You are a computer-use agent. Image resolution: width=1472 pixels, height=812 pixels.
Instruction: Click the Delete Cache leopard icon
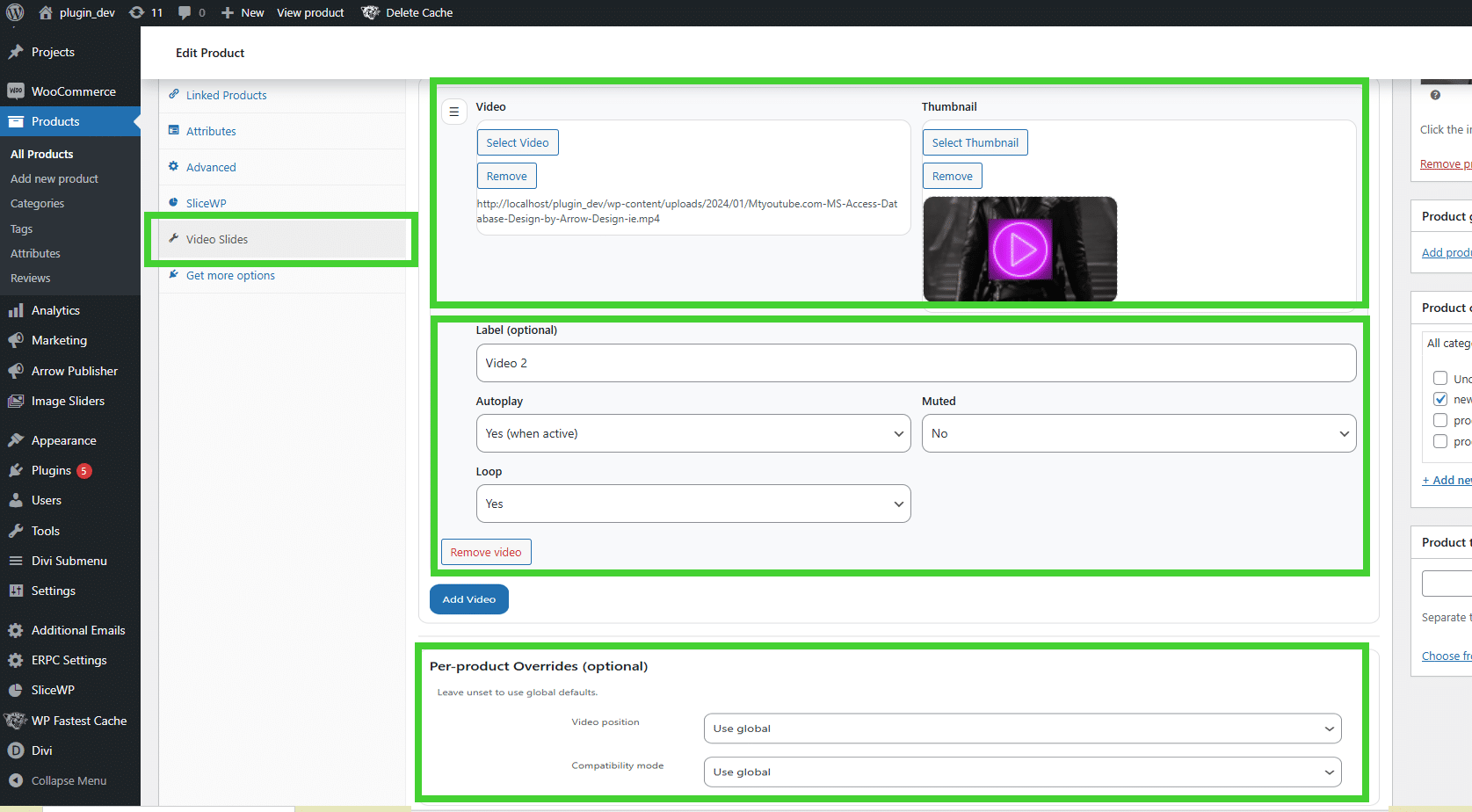coord(371,12)
